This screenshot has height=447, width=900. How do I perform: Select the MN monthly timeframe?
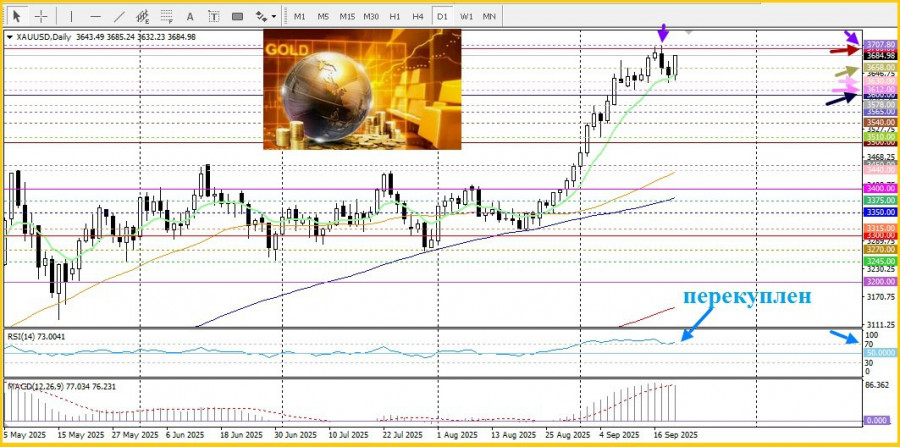[x=489, y=16]
